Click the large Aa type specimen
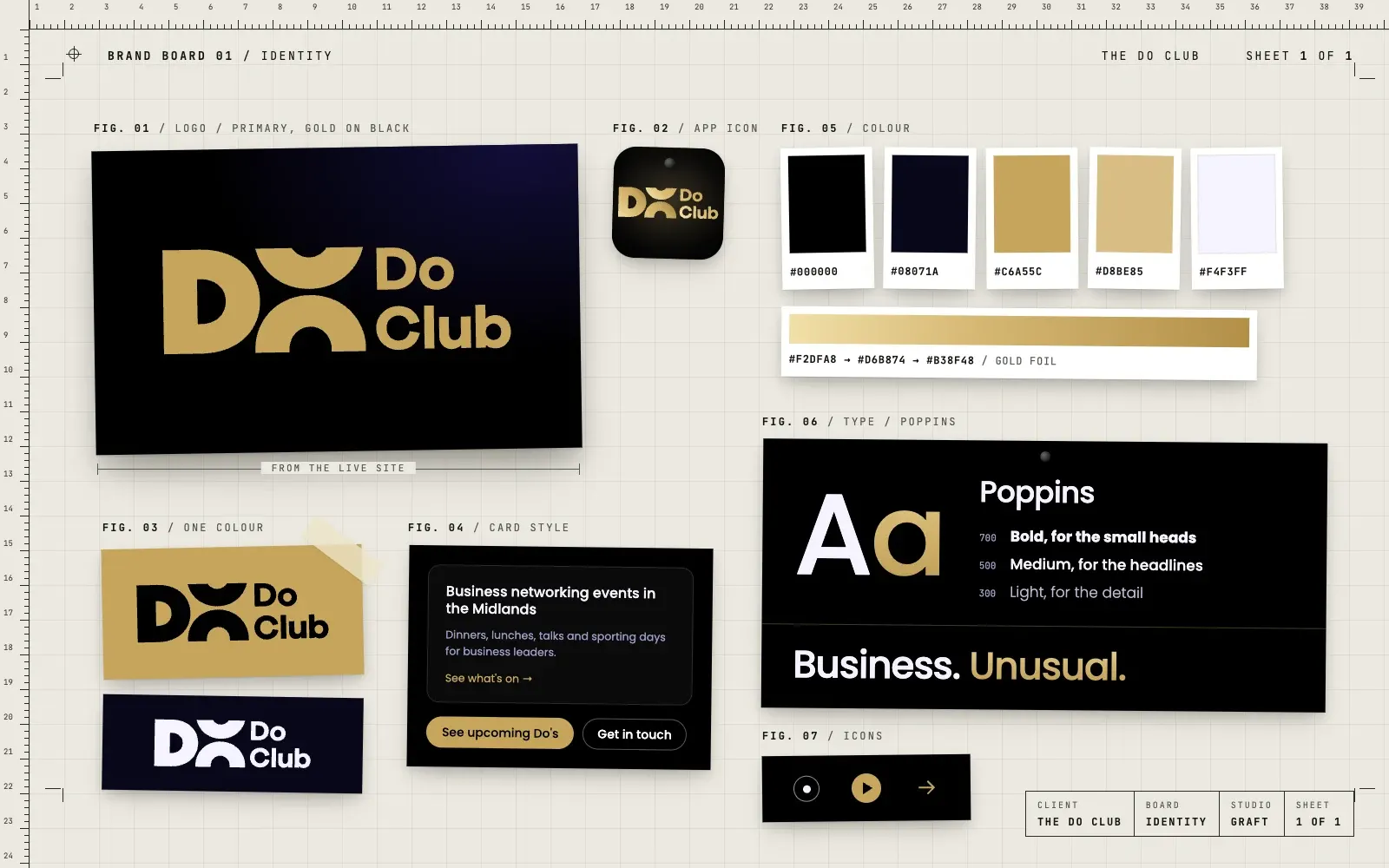 869,536
